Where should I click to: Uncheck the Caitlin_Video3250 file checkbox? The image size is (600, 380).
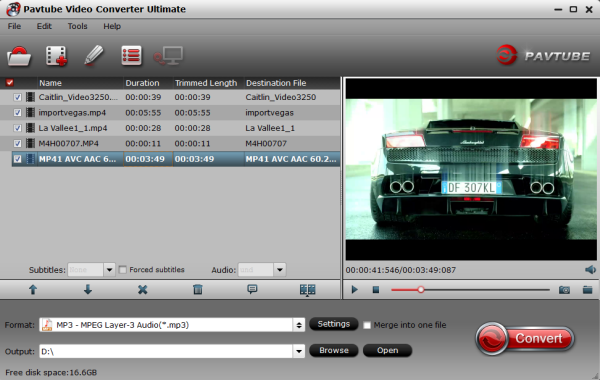tap(17, 97)
